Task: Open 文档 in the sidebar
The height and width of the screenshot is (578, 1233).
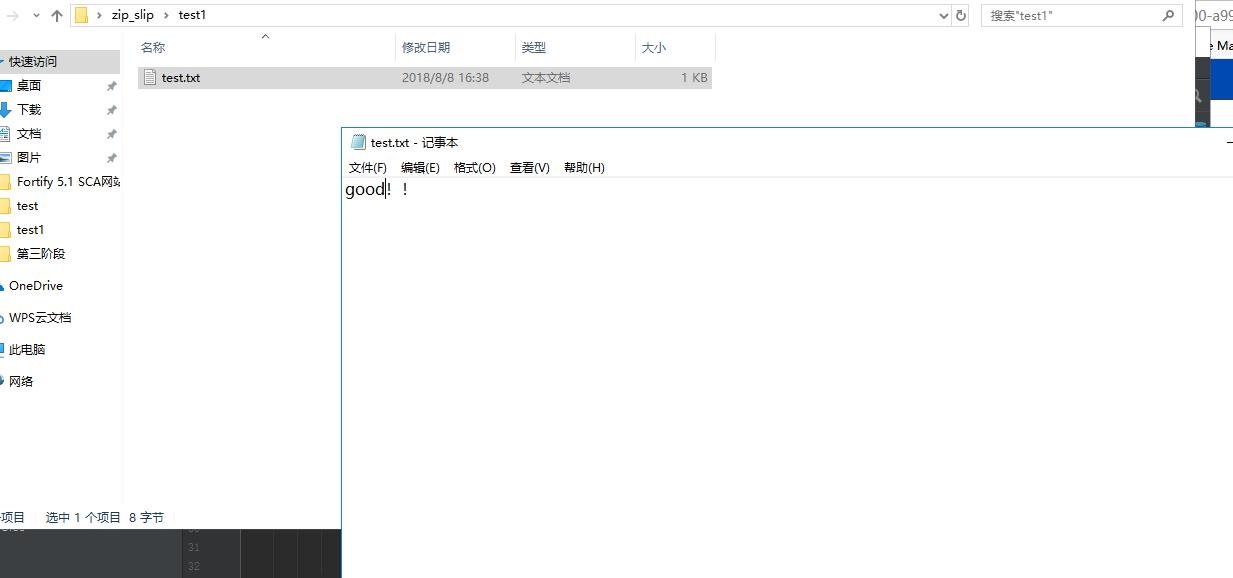Action: pos(29,134)
